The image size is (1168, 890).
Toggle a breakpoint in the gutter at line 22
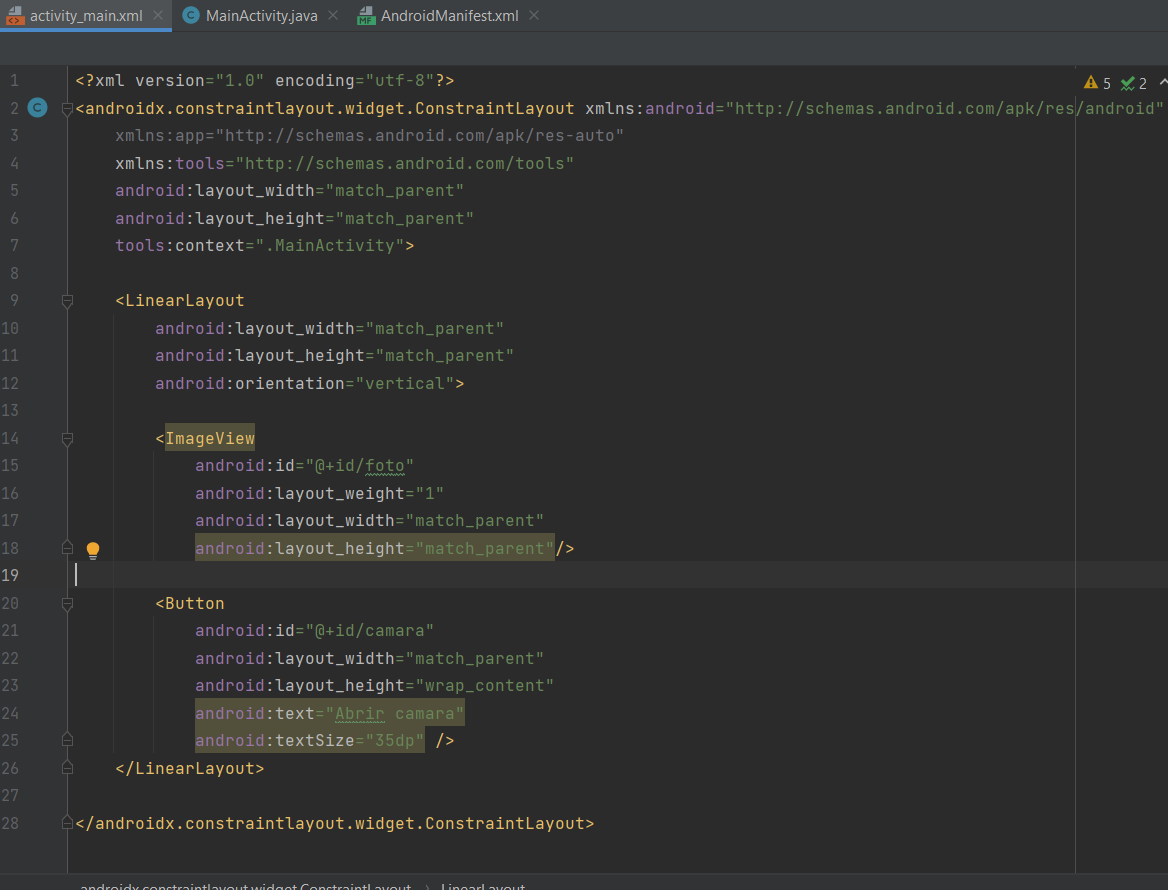pyautogui.click(x=50, y=657)
